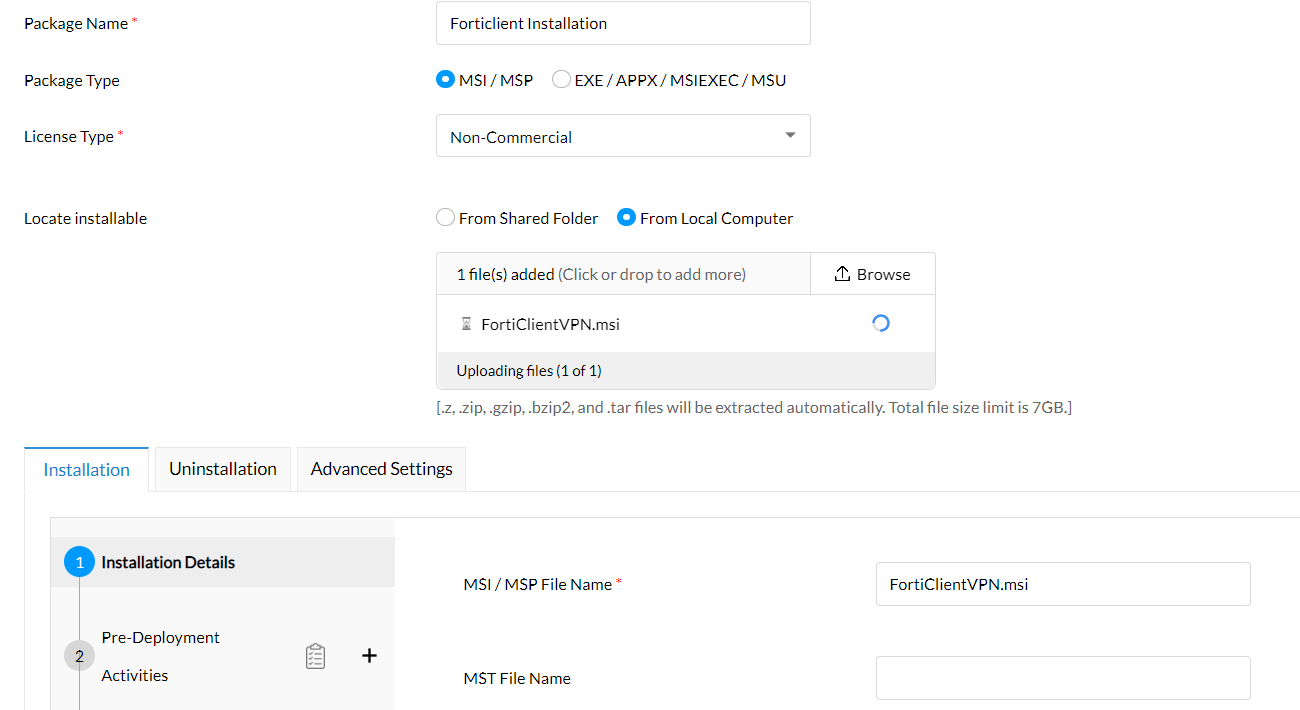Choose From Local Computer option
Viewport: 1300px width, 710px height.
click(x=627, y=218)
